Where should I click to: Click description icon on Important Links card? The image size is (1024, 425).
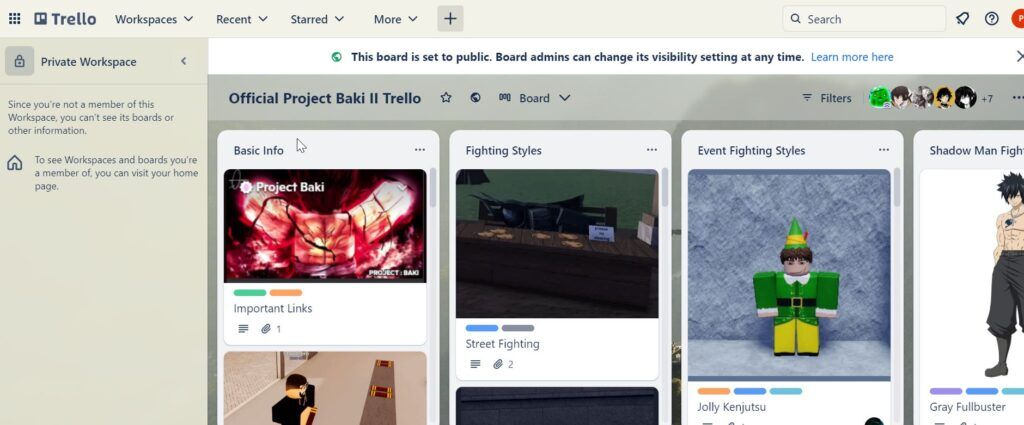pyautogui.click(x=243, y=329)
